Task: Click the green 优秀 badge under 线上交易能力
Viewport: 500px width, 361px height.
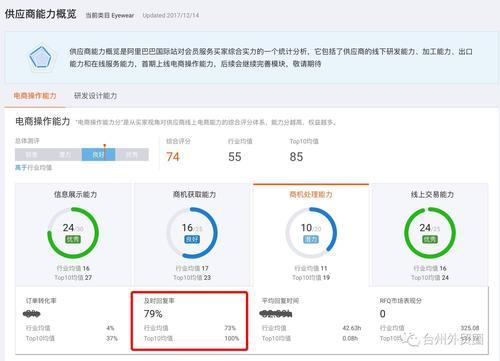Action: 430,239
